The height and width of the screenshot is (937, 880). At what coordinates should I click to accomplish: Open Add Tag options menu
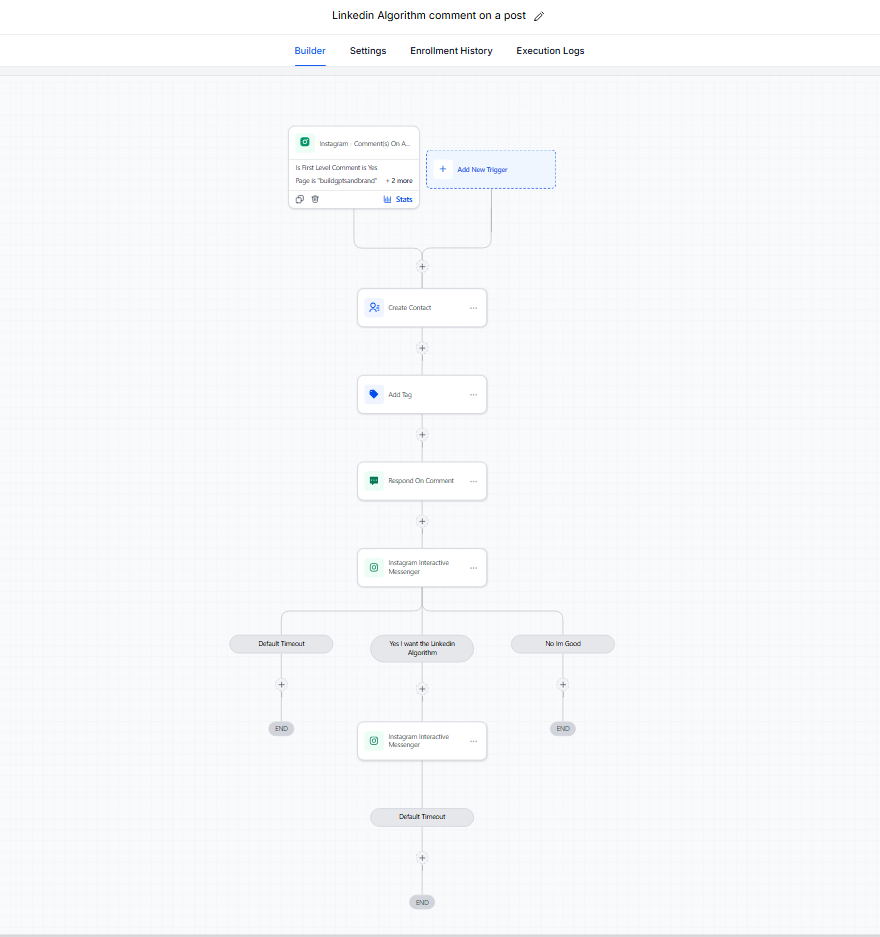tap(473, 395)
